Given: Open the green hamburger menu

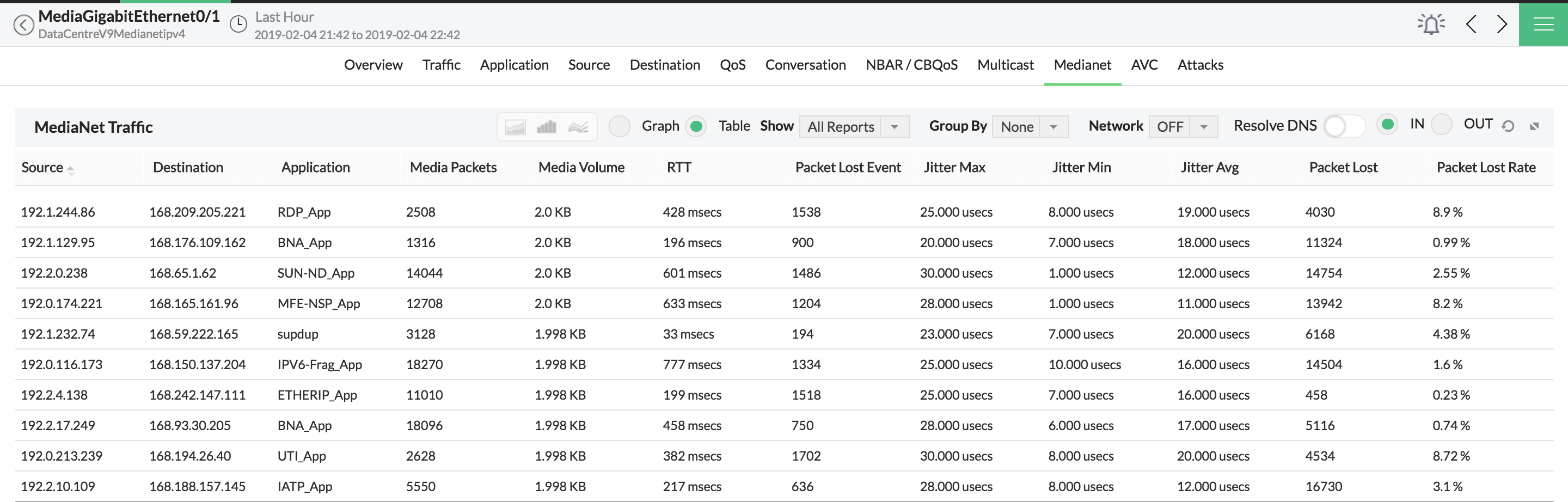Looking at the screenshot, I should tap(1543, 25).
